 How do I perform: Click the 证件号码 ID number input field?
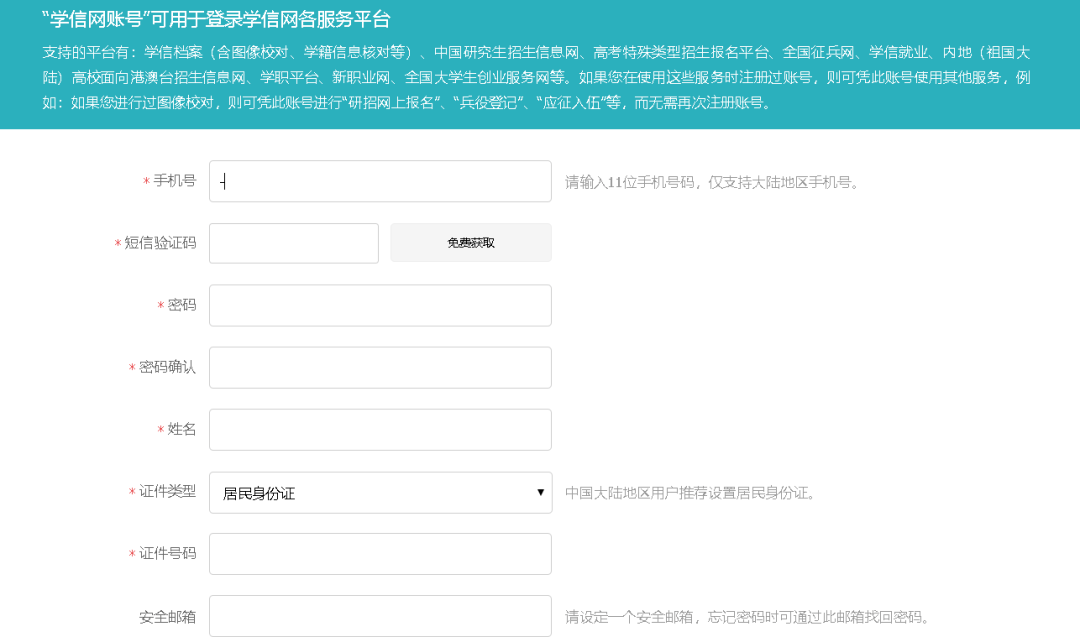click(x=380, y=554)
